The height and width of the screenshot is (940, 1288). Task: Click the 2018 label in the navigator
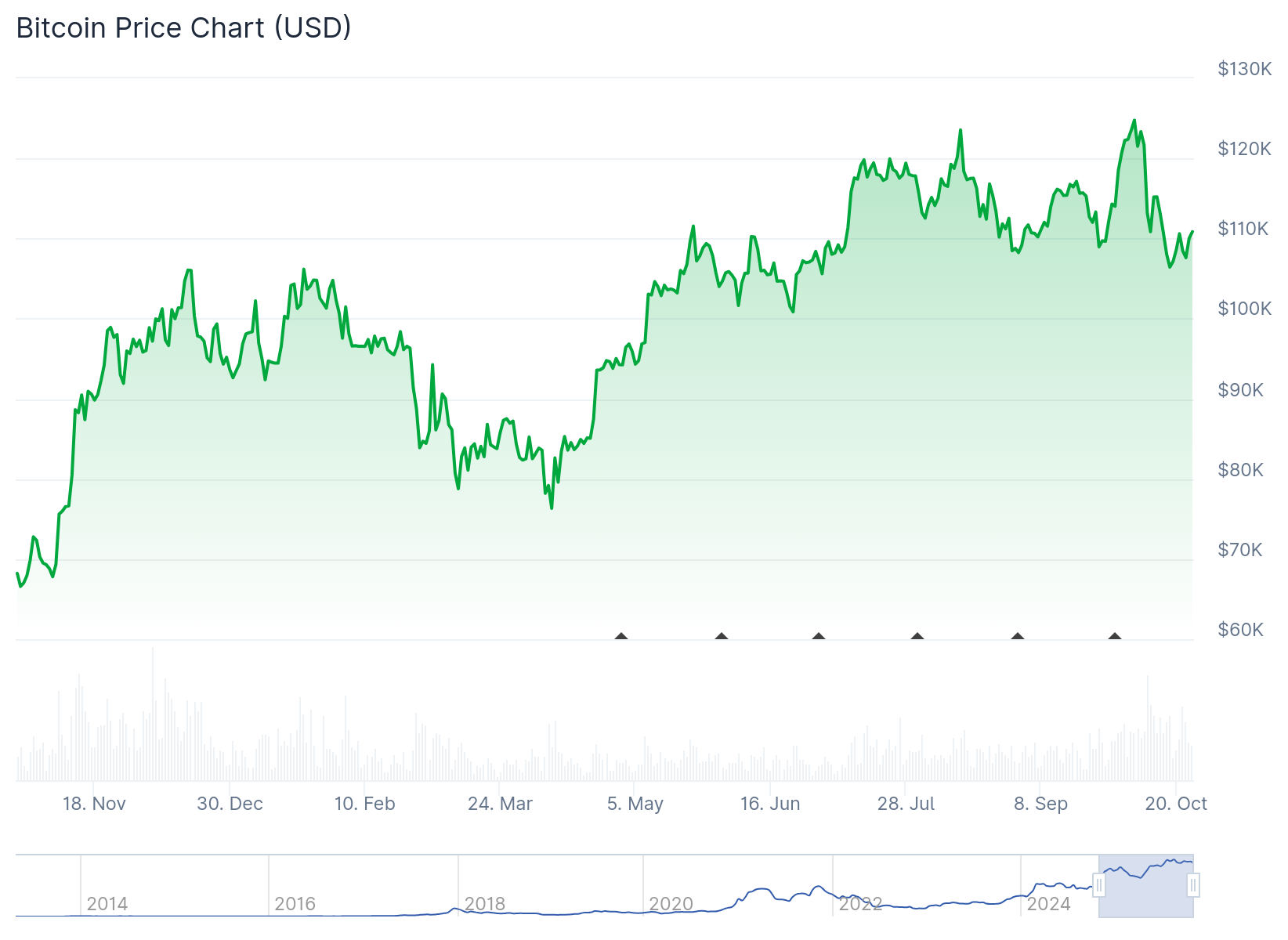point(485,904)
